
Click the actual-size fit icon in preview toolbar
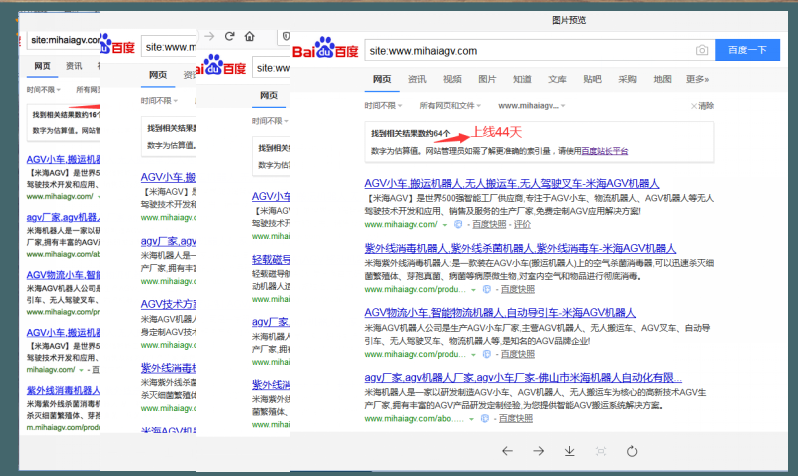[600, 451]
